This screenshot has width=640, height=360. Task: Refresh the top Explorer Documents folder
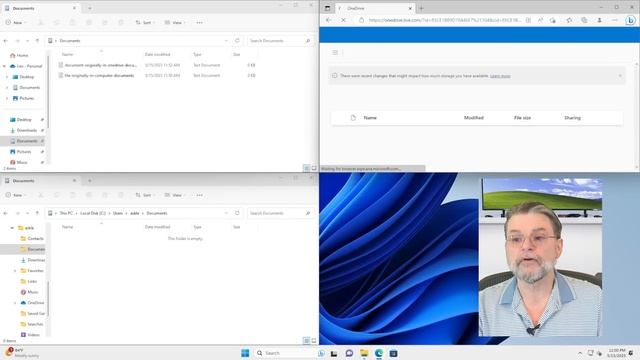coord(237,41)
